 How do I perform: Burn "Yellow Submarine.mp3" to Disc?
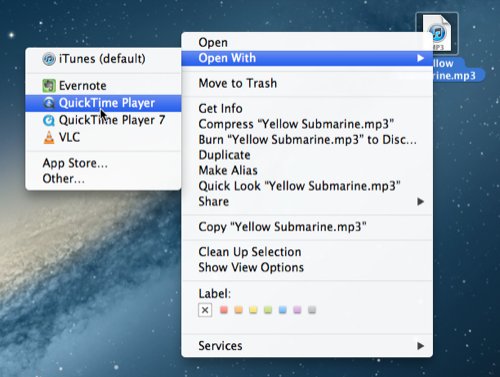[307, 140]
